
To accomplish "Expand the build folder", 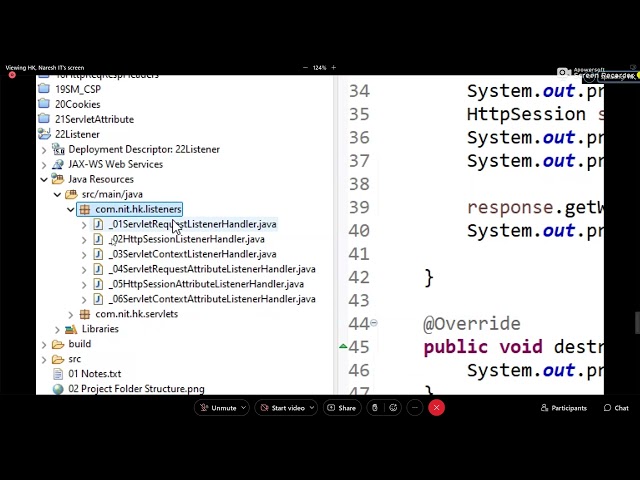I will coord(44,344).
